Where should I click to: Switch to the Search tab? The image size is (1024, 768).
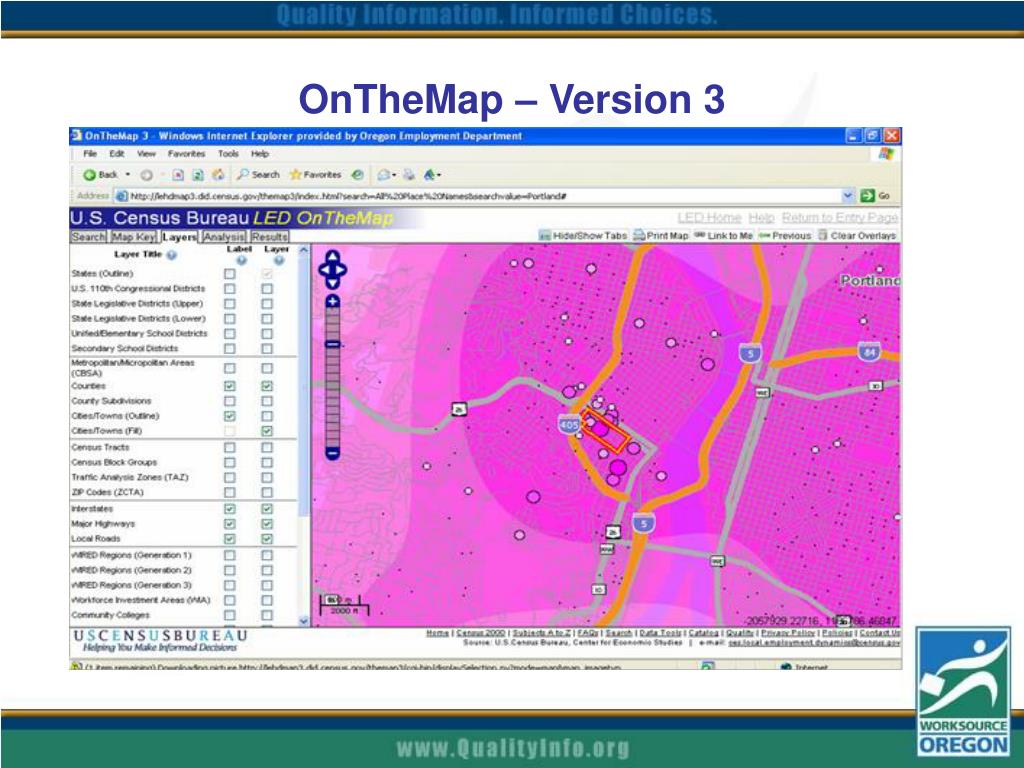88,237
